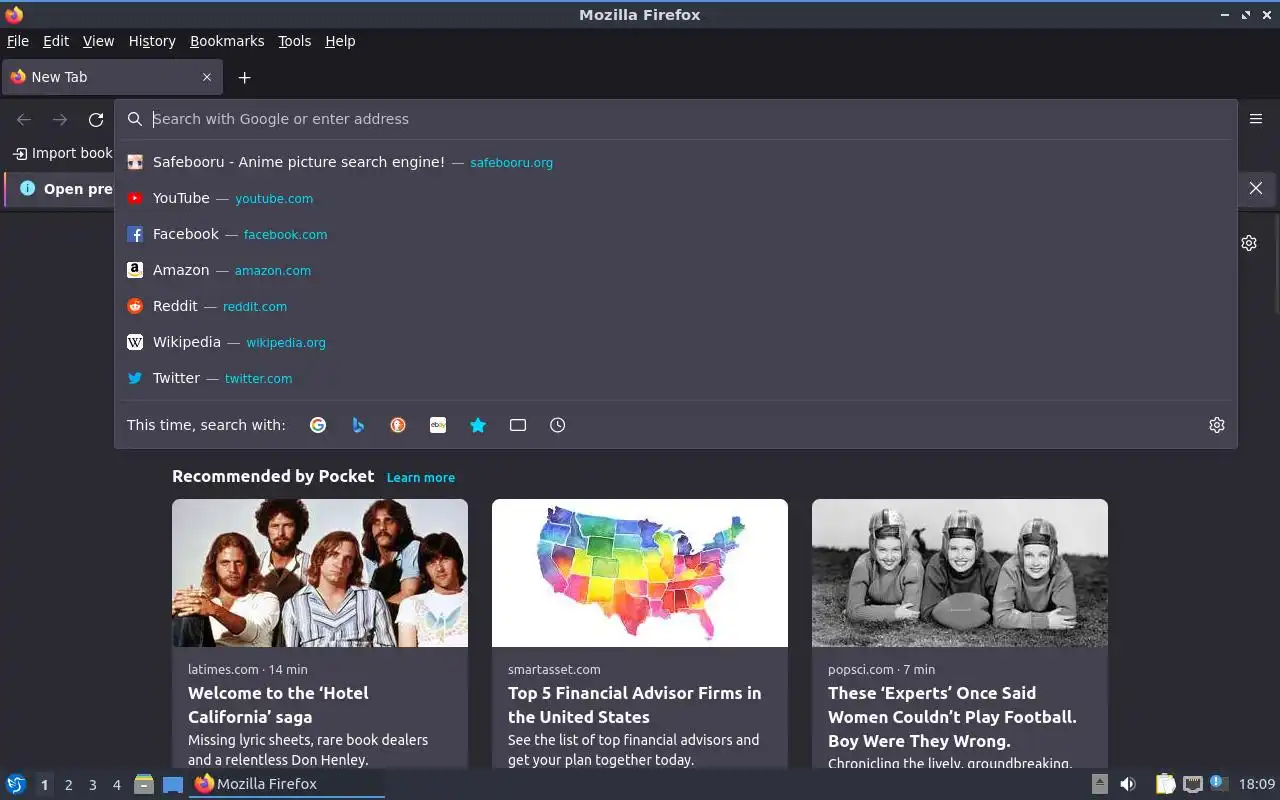
Task: Search with eBay one-off icon
Action: [438, 425]
